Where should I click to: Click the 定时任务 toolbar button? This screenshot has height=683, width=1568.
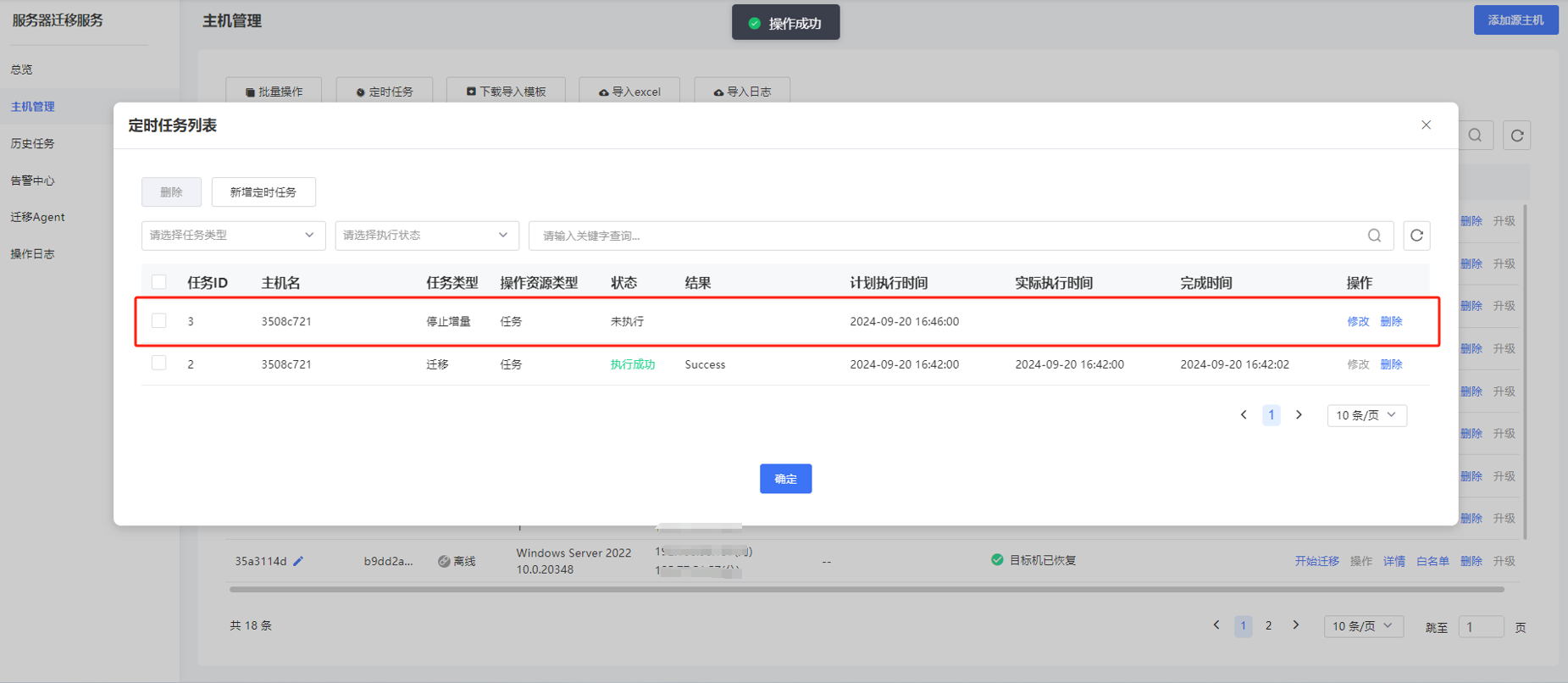(385, 91)
